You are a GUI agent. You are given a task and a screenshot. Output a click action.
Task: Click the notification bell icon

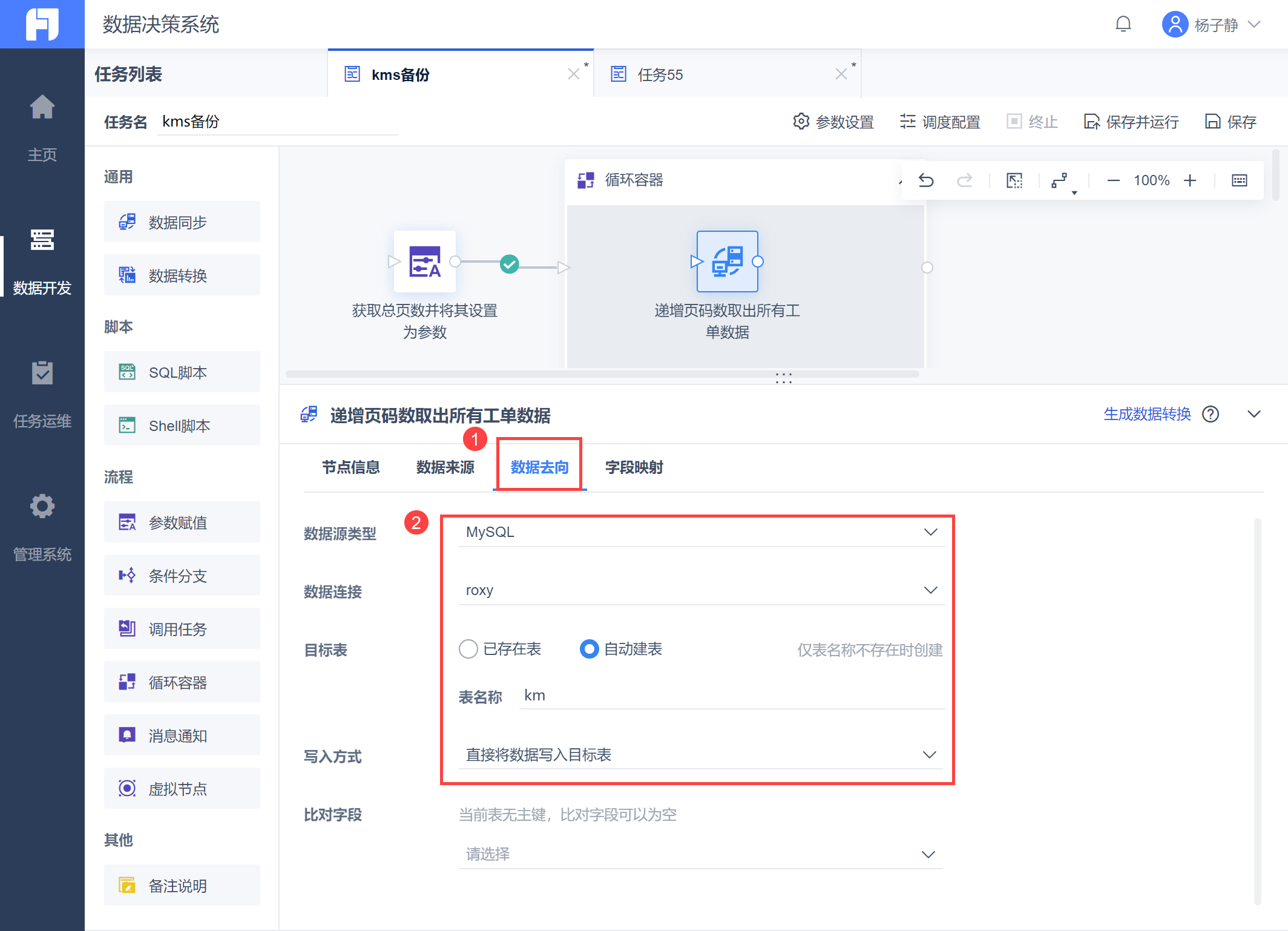(1123, 24)
